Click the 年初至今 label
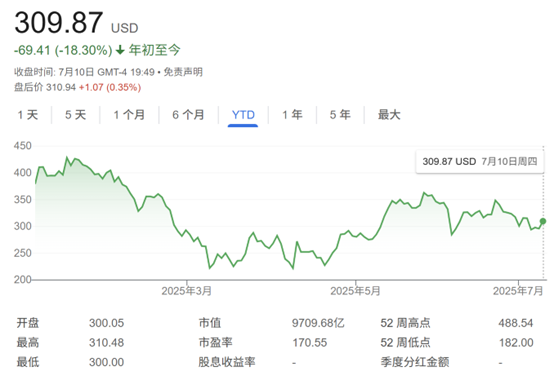The height and width of the screenshot is (380, 554). click(x=154, y=50)
